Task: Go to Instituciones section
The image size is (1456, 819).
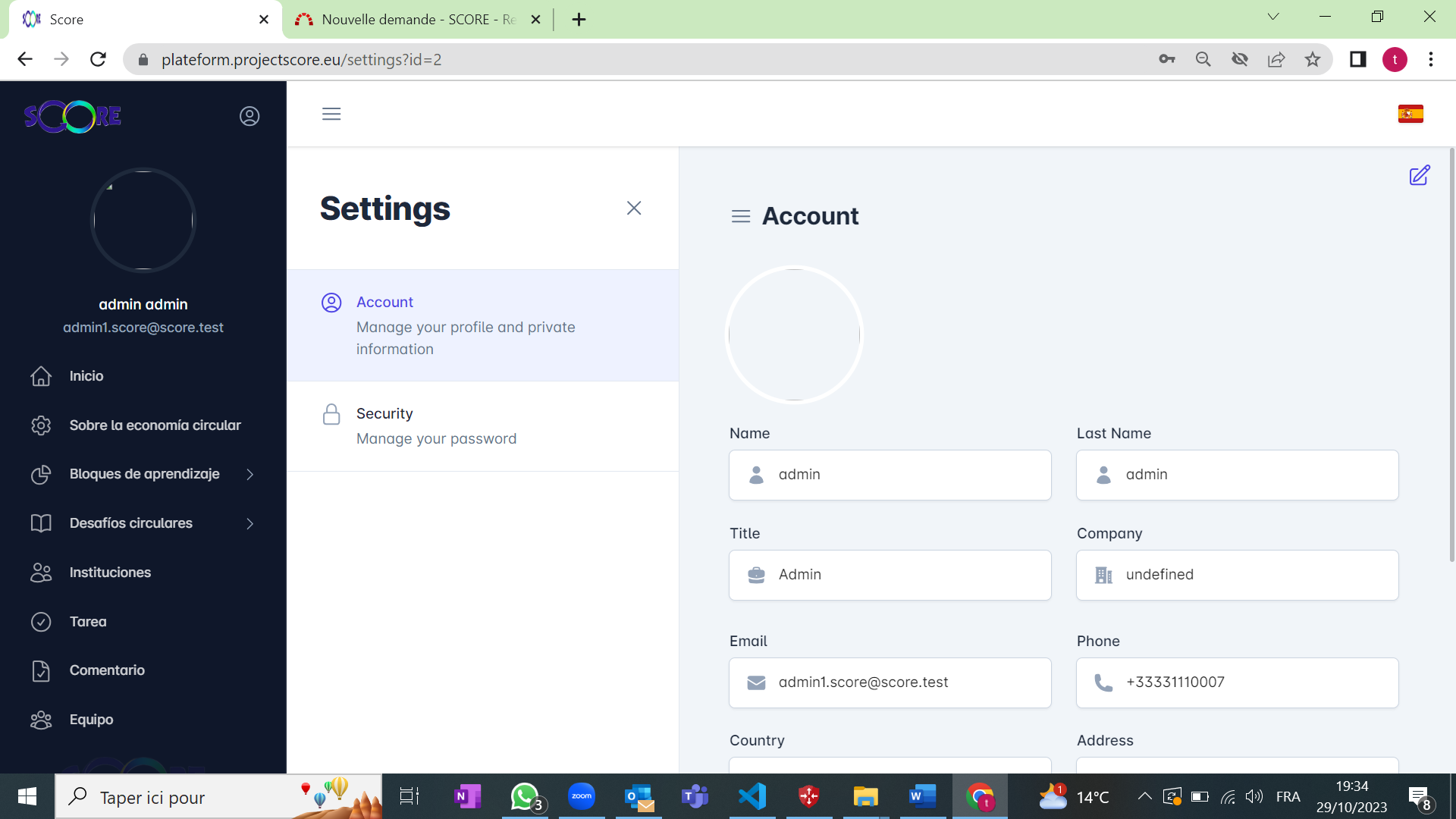Action: [110, 573]
